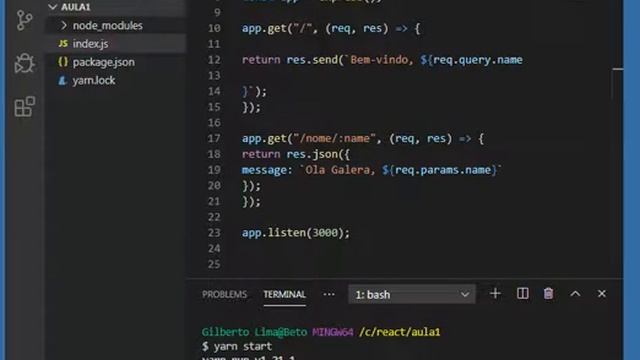The height and width of the screenshot is (360, 640).
Task: Click the "/nome/:name" route string
Action: [x=335, y=138]
